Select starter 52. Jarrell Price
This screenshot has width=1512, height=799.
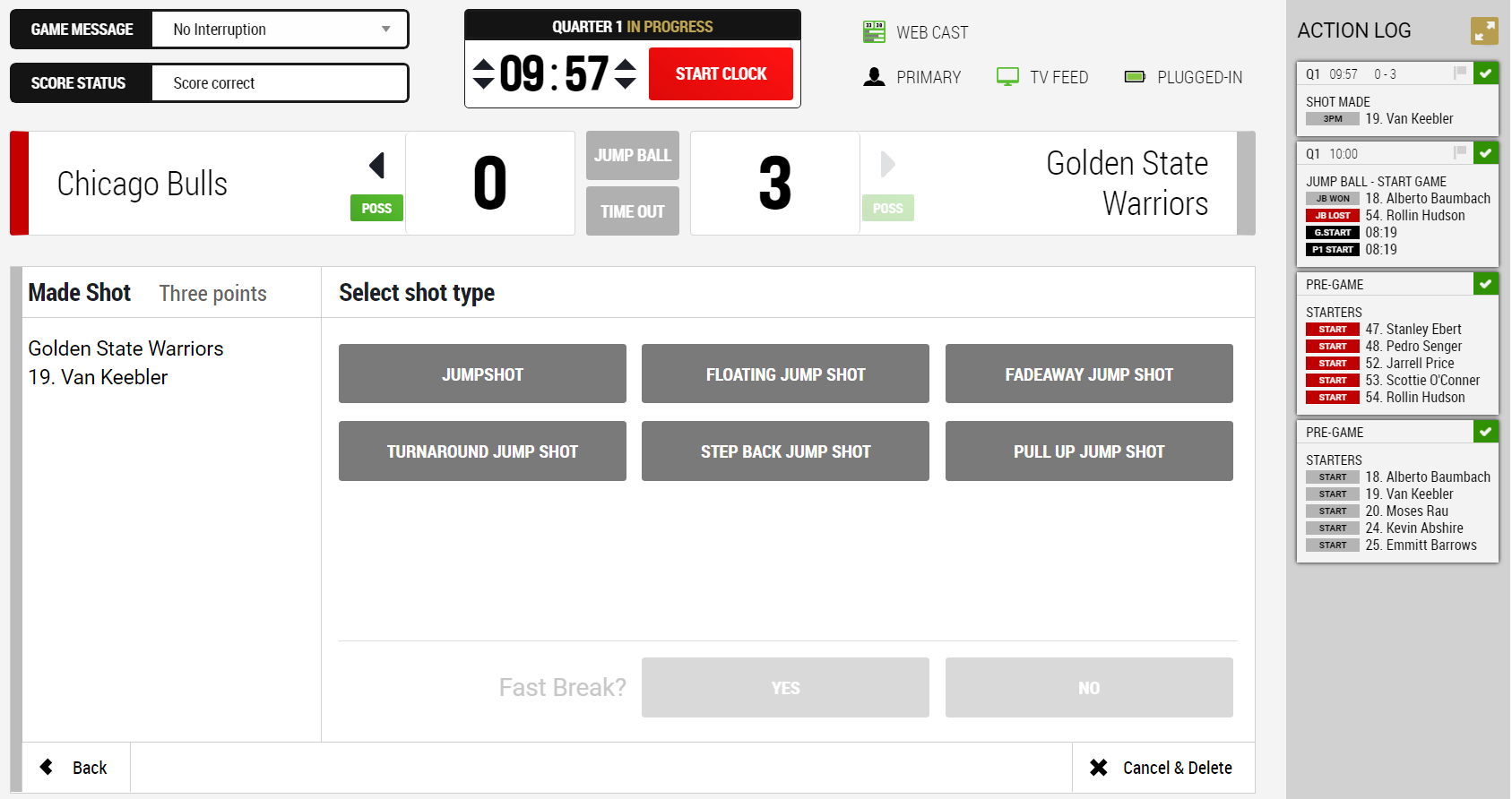[1380, 363]
